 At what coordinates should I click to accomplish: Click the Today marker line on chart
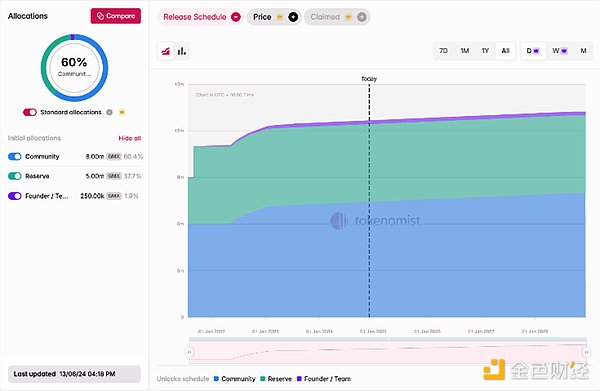coord(369,199)
